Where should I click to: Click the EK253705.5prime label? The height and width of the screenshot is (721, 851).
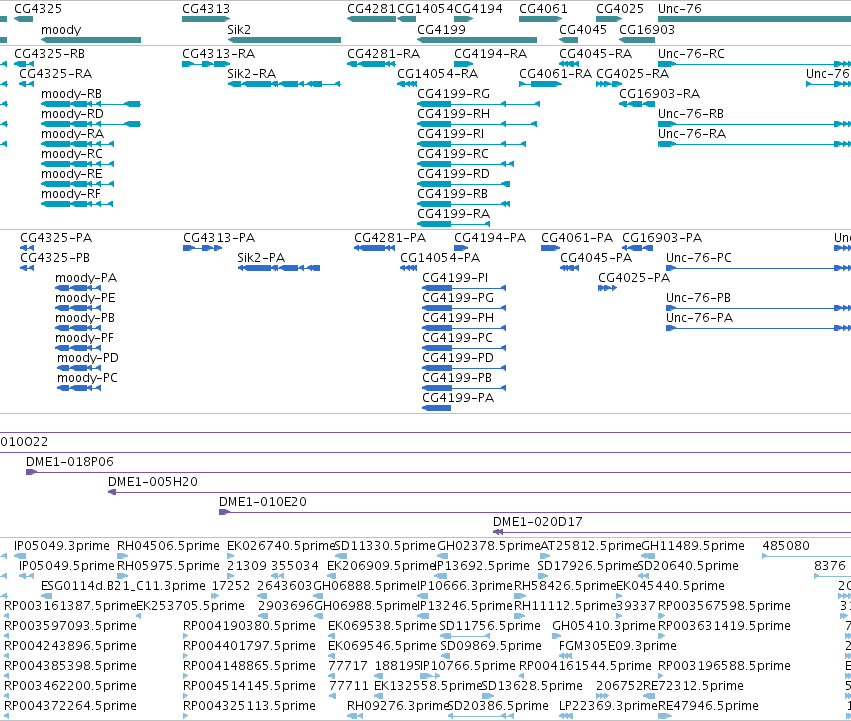click(x=190, y=606)
